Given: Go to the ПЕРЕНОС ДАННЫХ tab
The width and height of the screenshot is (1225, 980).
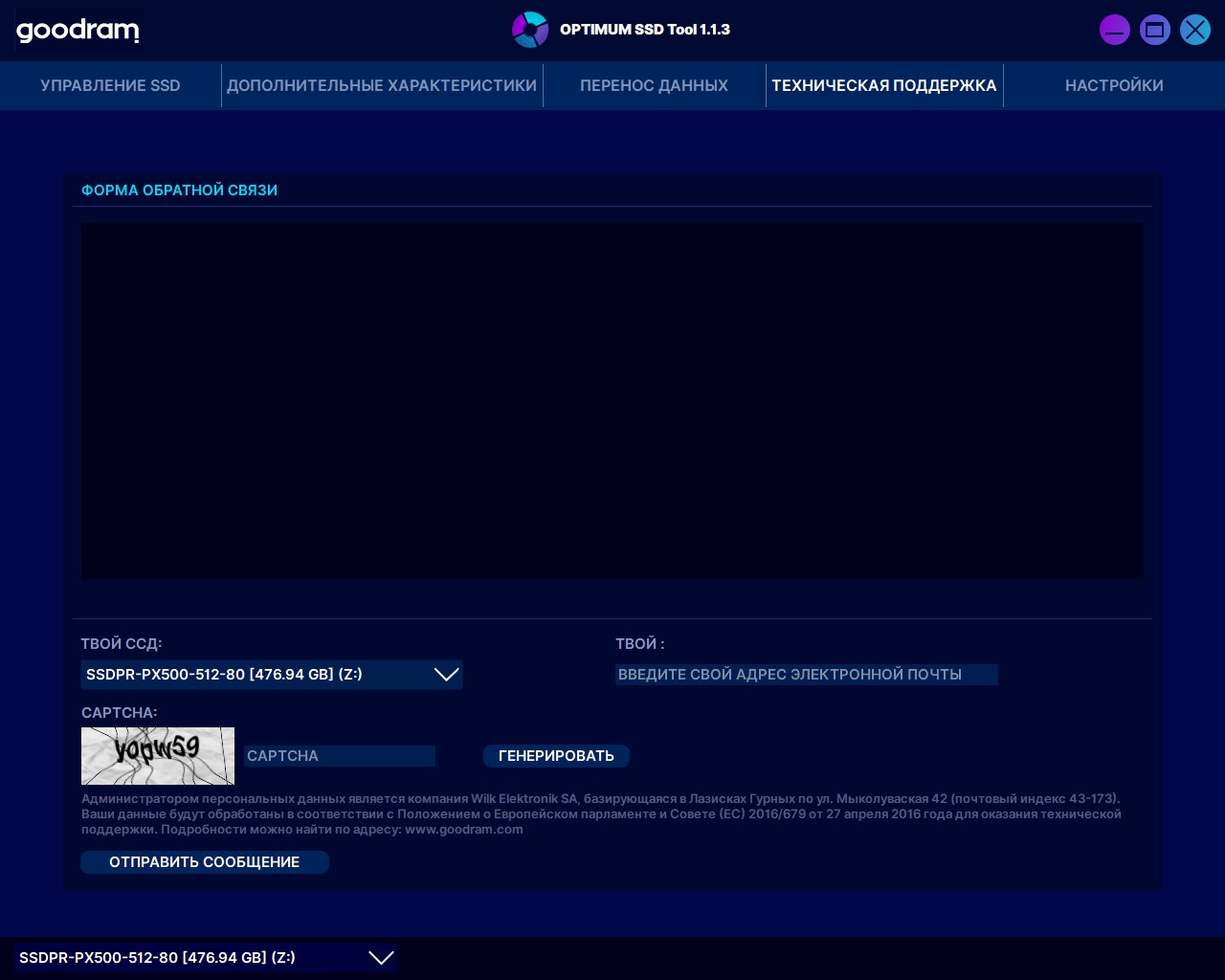Looking at the screenshot, I should [x=654, y=85].
